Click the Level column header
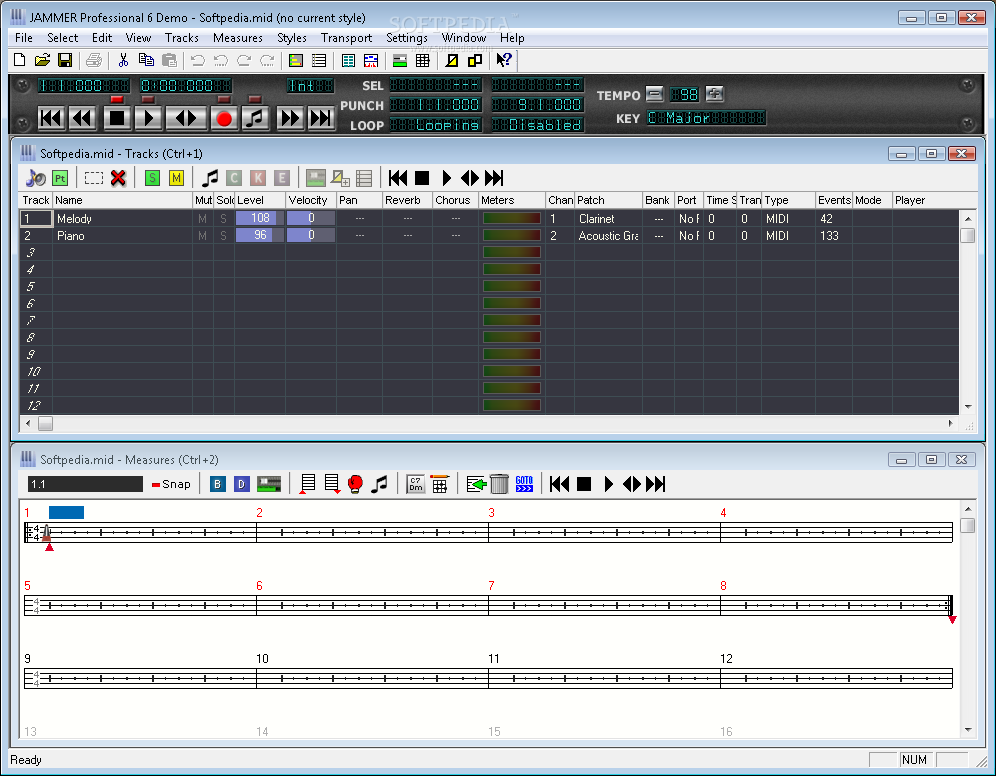The height and width of the screenshot is (776, 996). tap(260, 200)
